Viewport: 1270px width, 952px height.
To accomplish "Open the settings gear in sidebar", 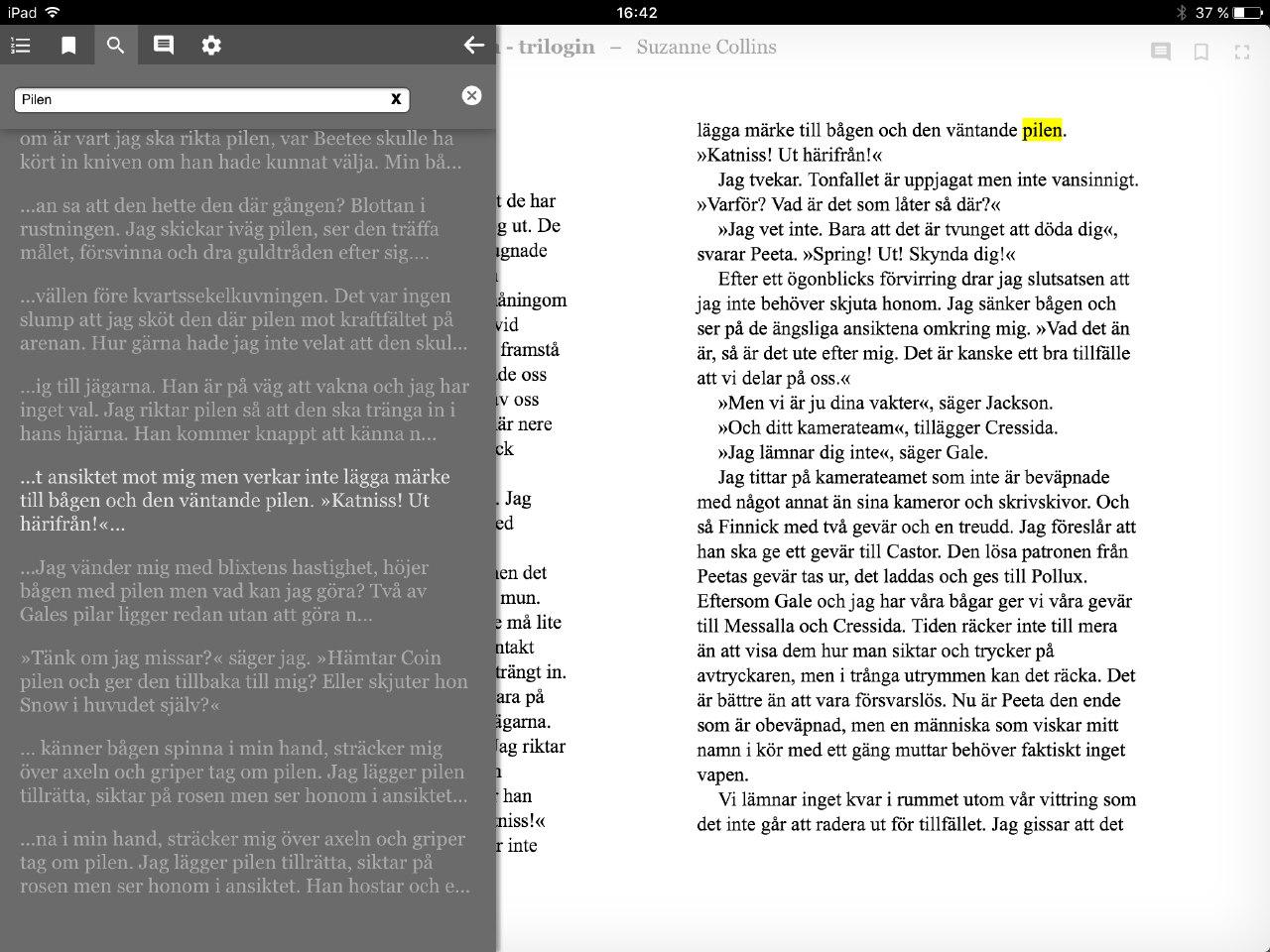I will tap(211, 46).
